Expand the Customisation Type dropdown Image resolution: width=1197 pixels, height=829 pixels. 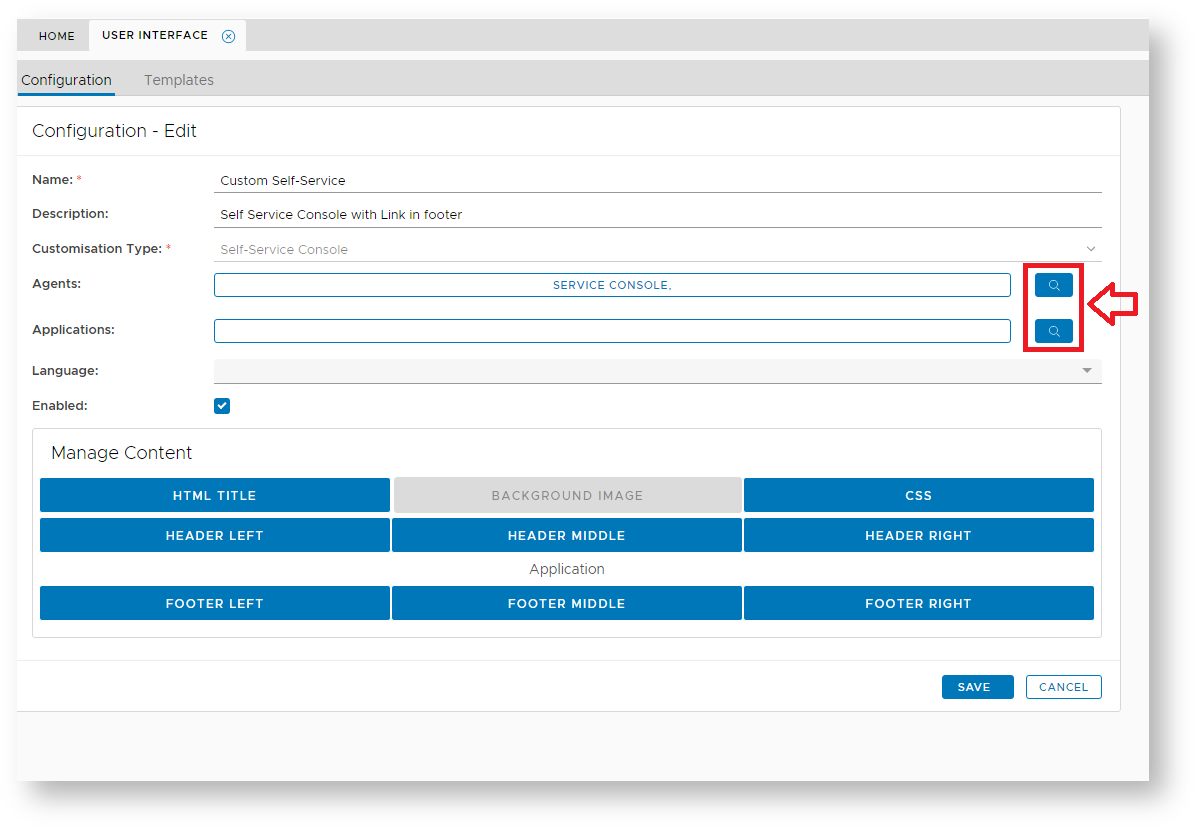[1090, 249]
